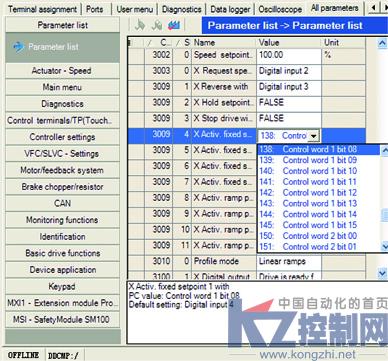Open Control terminals/TP category
Viewport: 388px width, 361px height.
[x=62, y=120]
